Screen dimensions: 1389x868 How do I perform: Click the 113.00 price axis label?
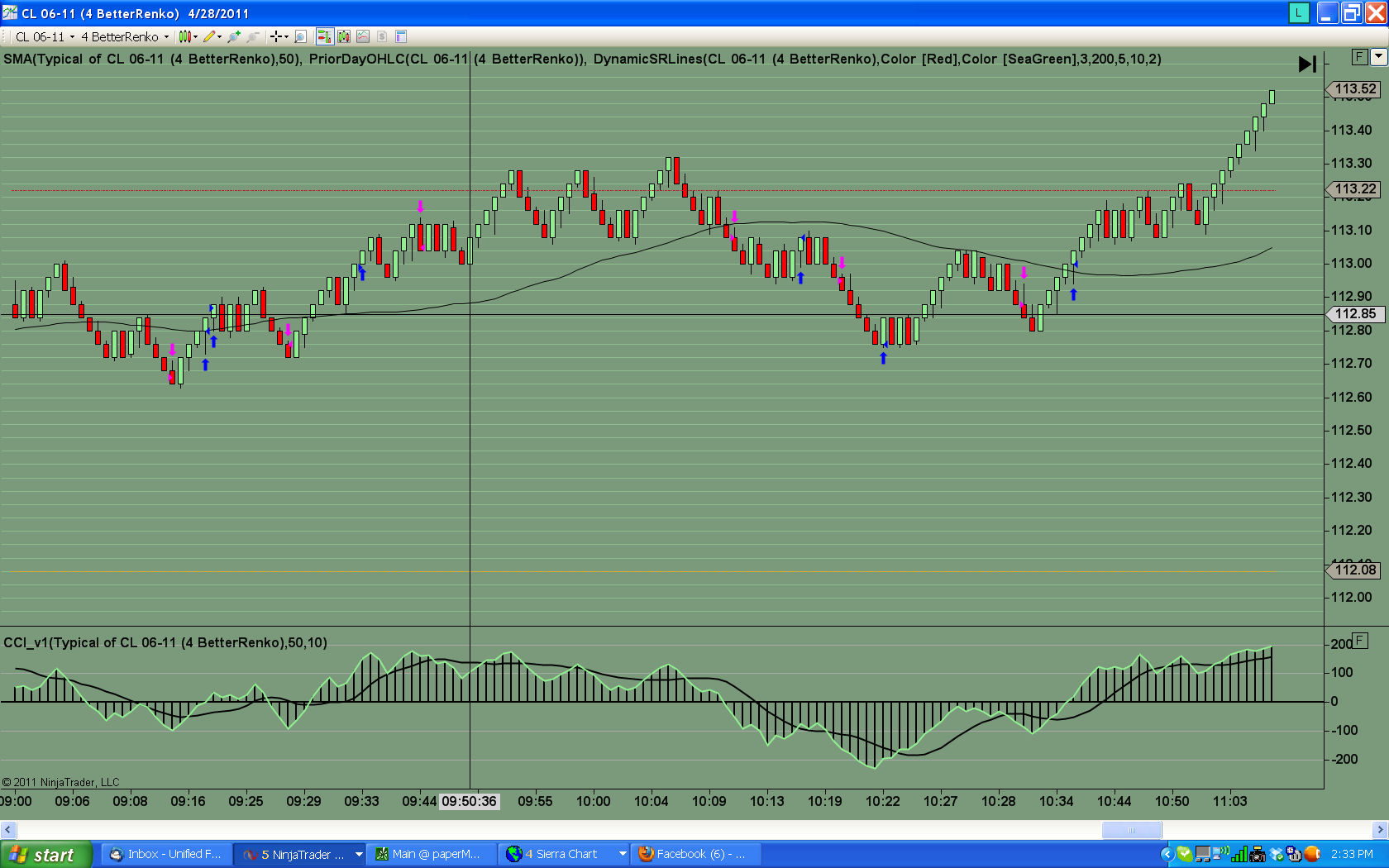click(1352, 264)
